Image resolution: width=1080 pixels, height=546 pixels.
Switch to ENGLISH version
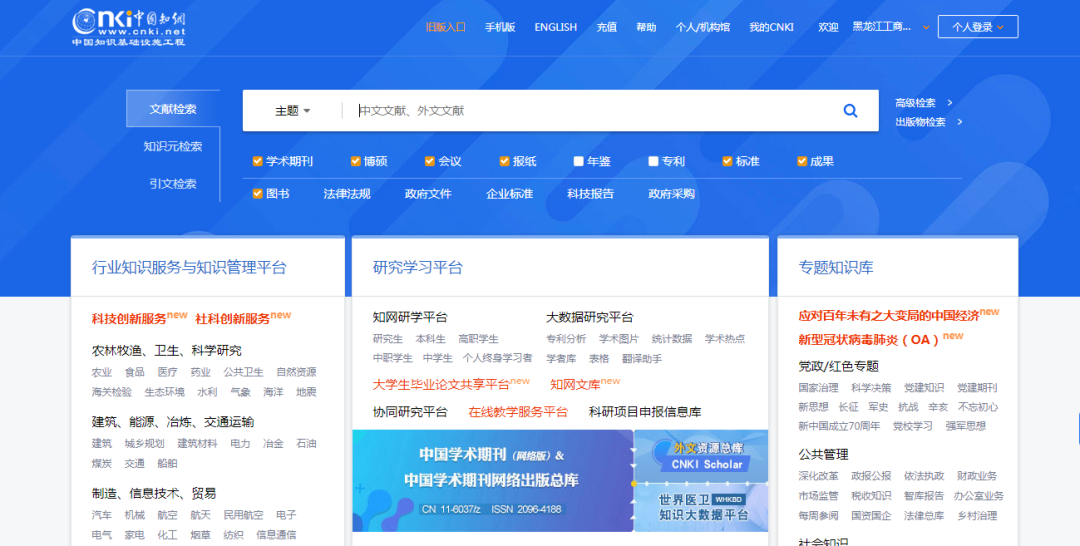556,27
